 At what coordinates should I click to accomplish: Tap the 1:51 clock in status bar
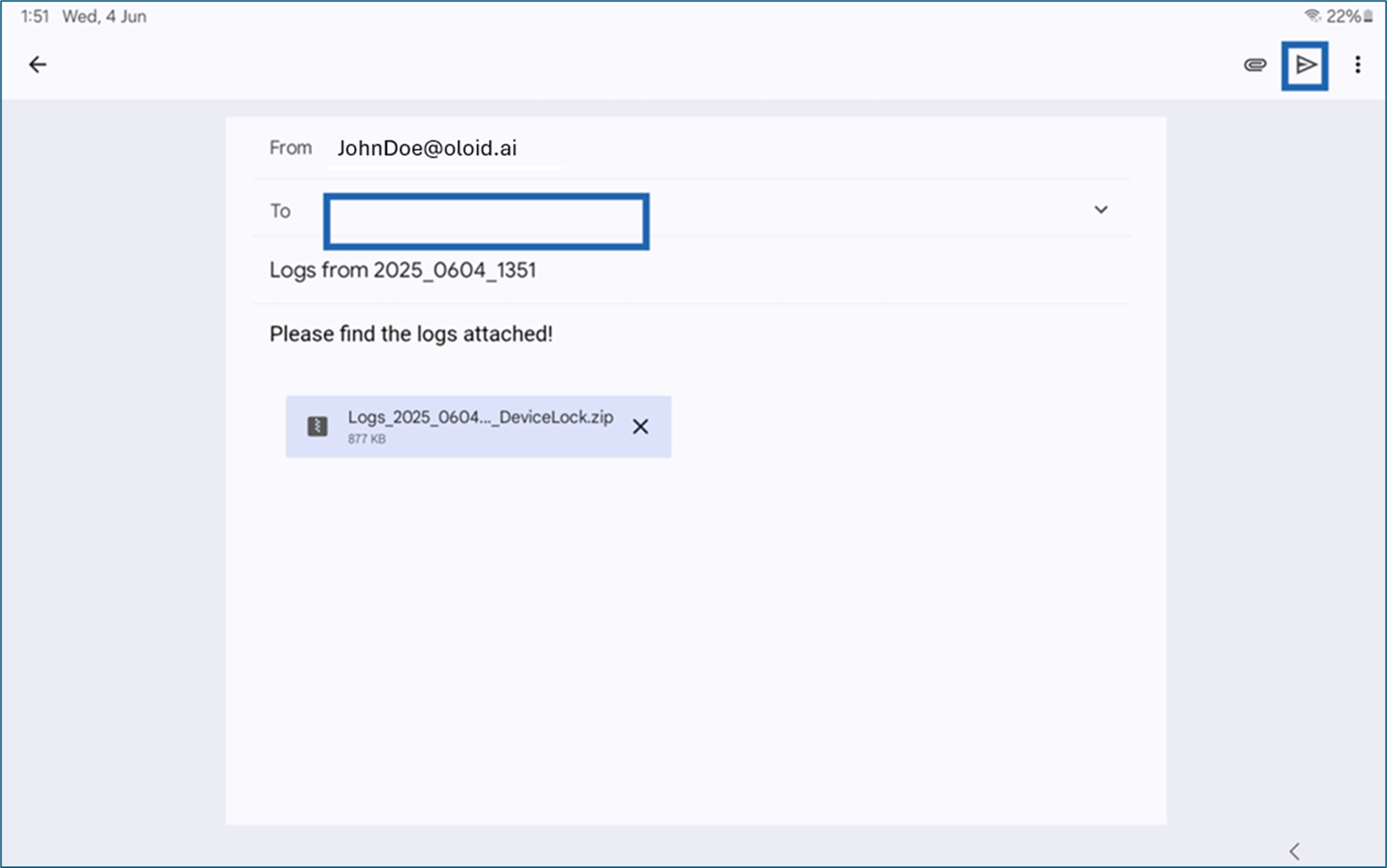pos(35,16)
